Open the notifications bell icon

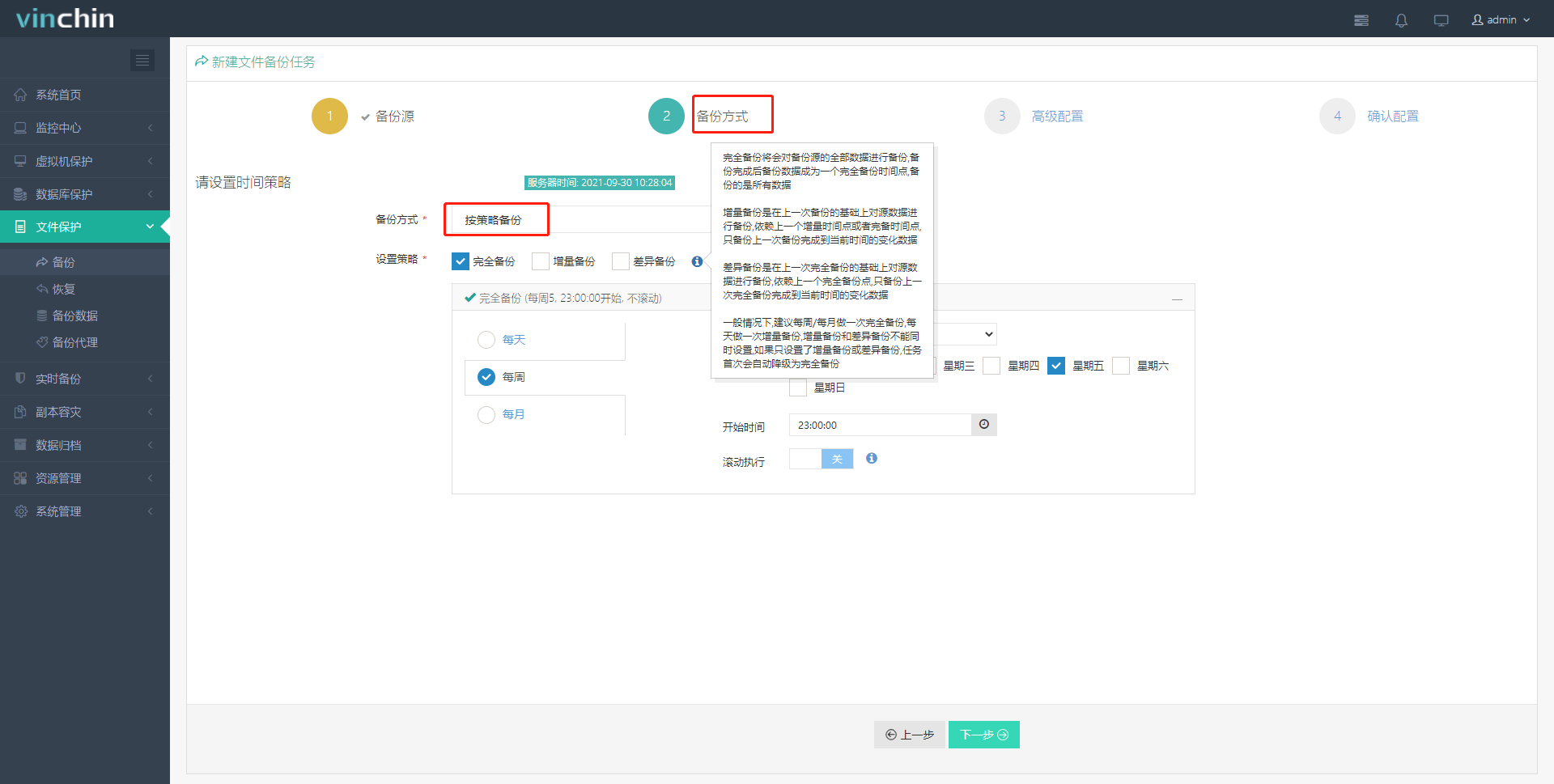point(1401,20)
